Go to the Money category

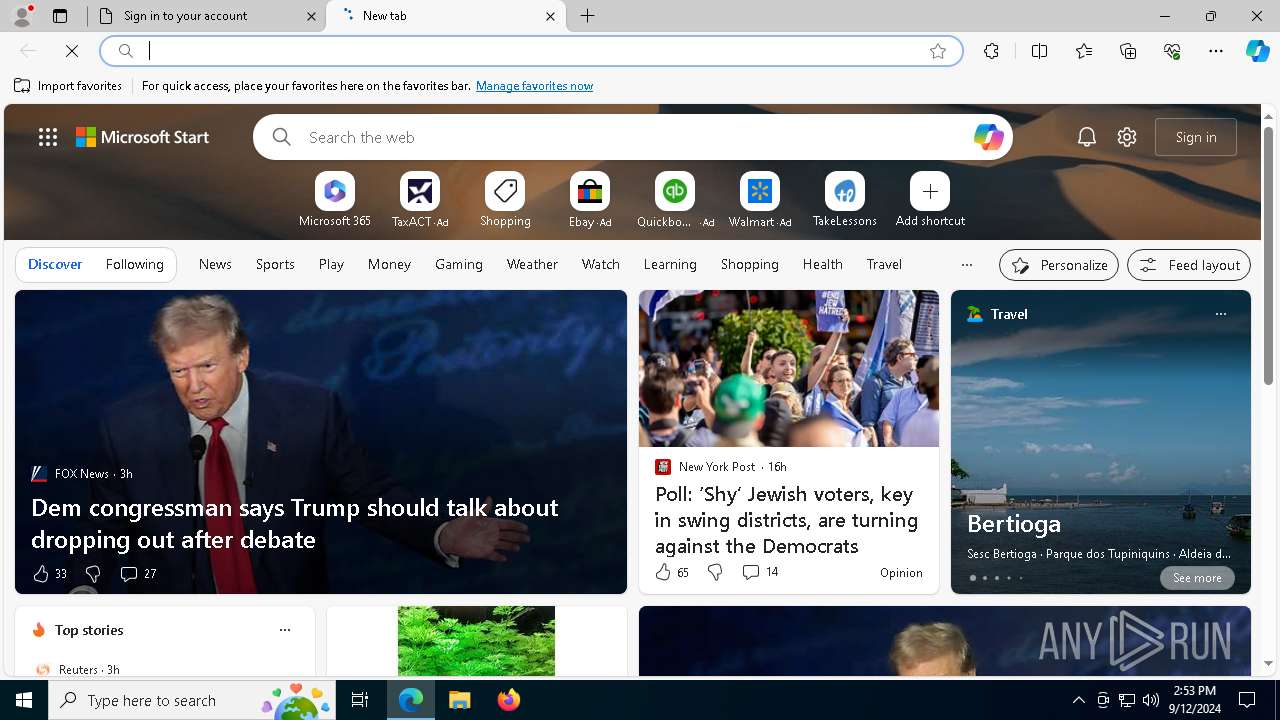click(x=389, y=264)
